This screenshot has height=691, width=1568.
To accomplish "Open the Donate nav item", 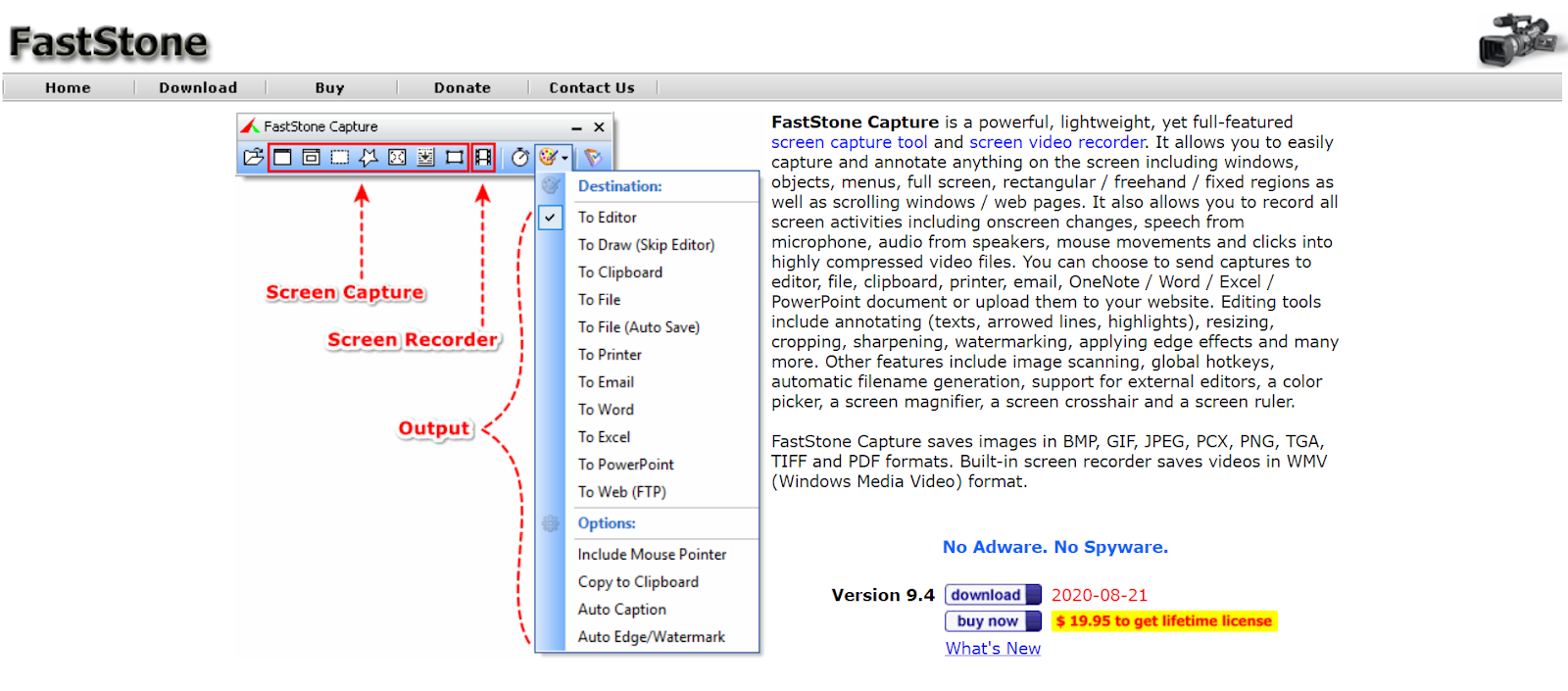I will coord(463,87).
